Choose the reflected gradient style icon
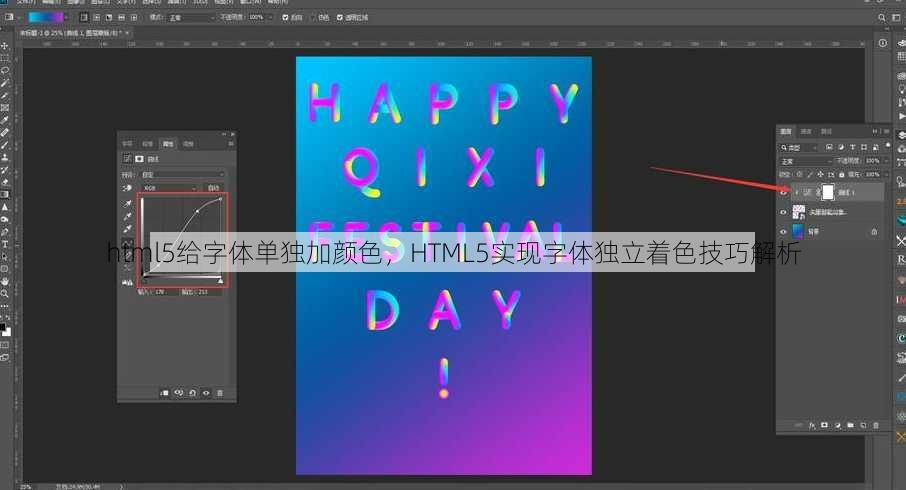906x490 pixels. pos(121,18)
